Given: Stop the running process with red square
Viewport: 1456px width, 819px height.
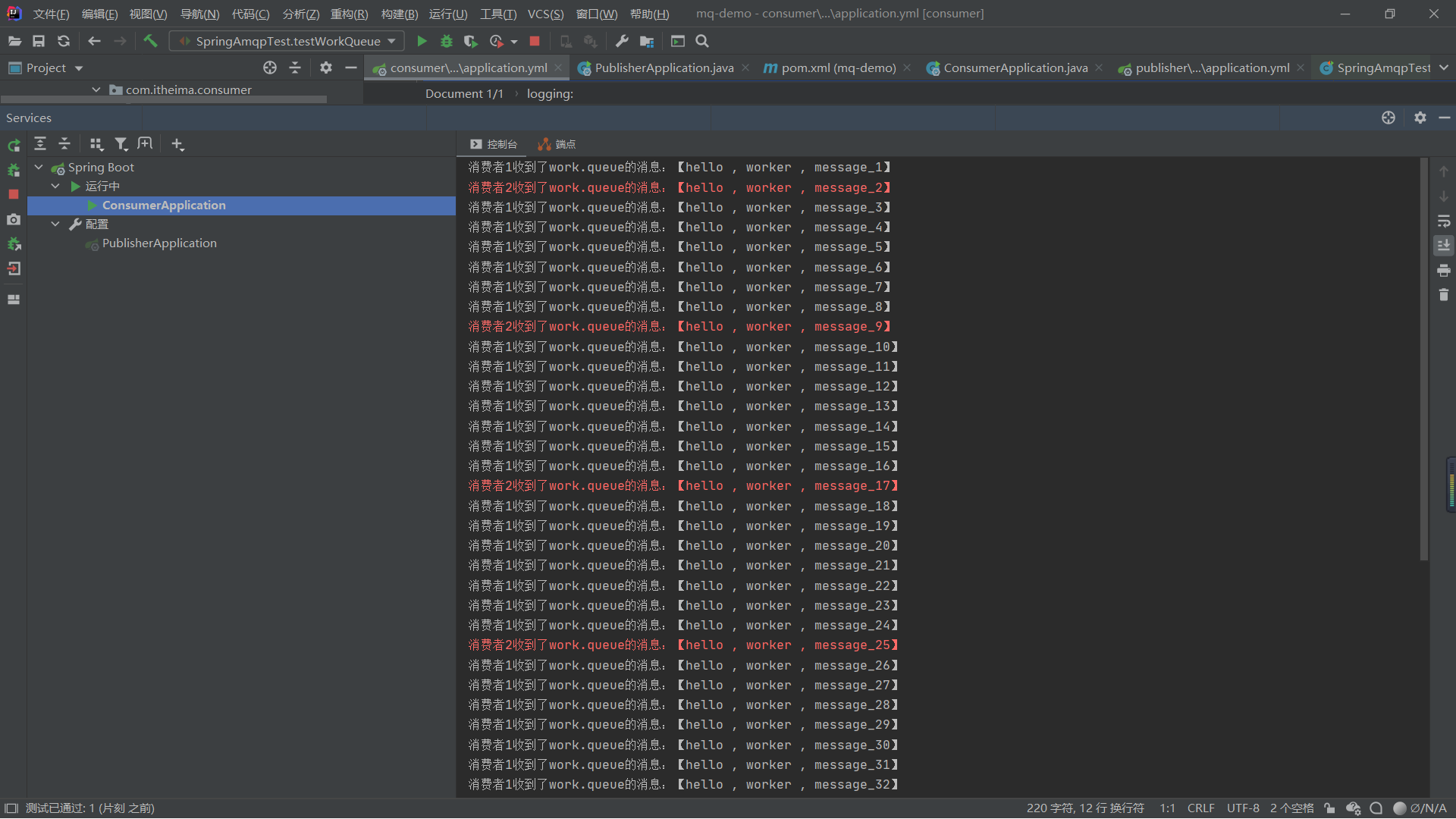Looking at the screenshot, I should coord(535,41).
